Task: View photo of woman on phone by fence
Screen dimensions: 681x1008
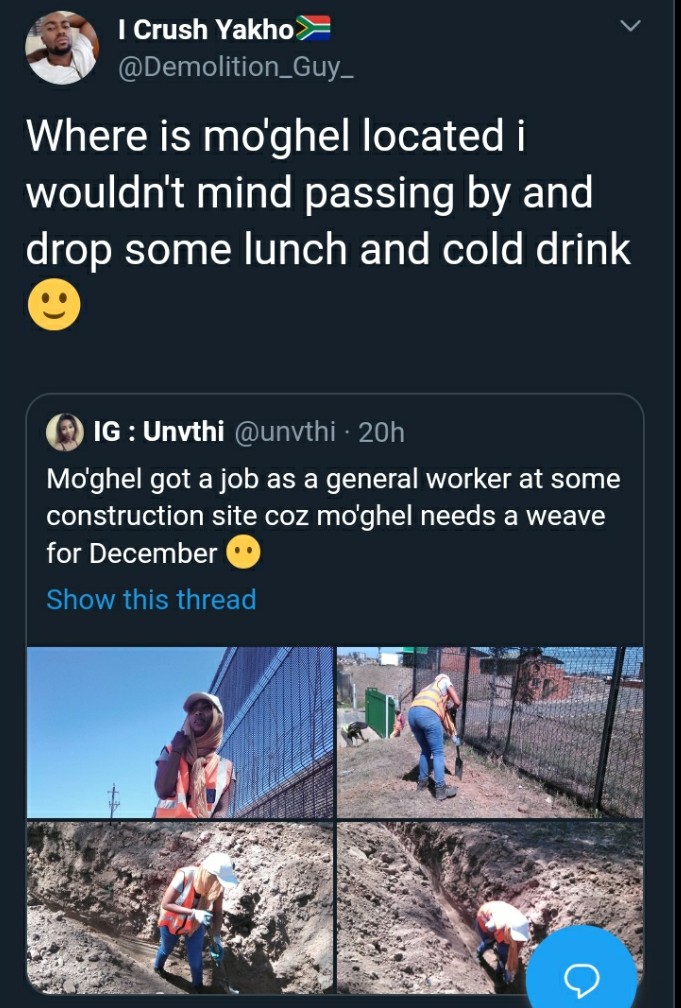Action: click(x=180, y=732)
